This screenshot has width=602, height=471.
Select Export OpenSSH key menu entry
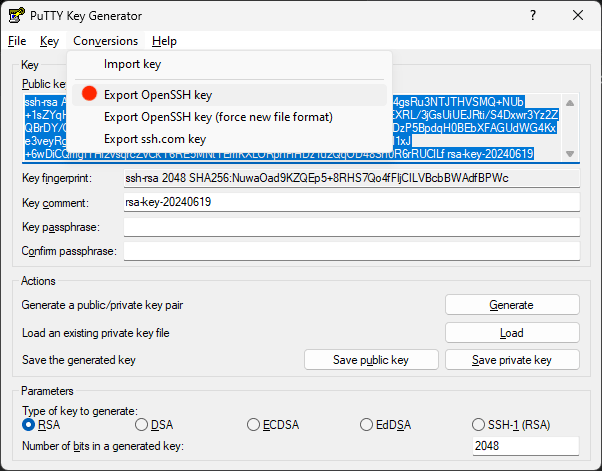[x=229, y=95]
